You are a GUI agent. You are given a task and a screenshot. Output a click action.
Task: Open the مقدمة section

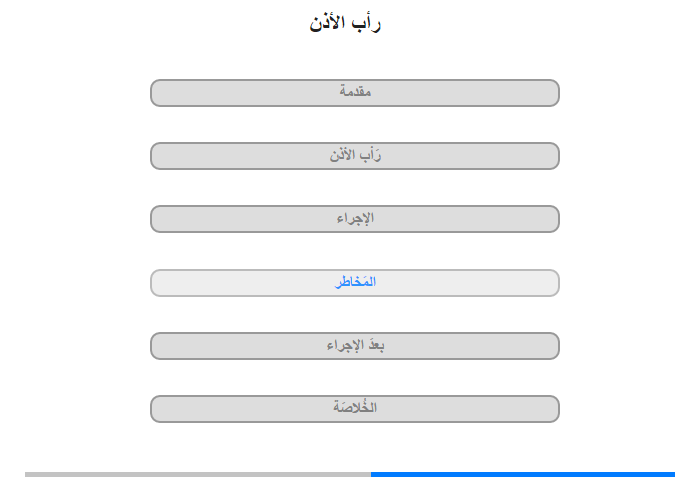[354, 93]
